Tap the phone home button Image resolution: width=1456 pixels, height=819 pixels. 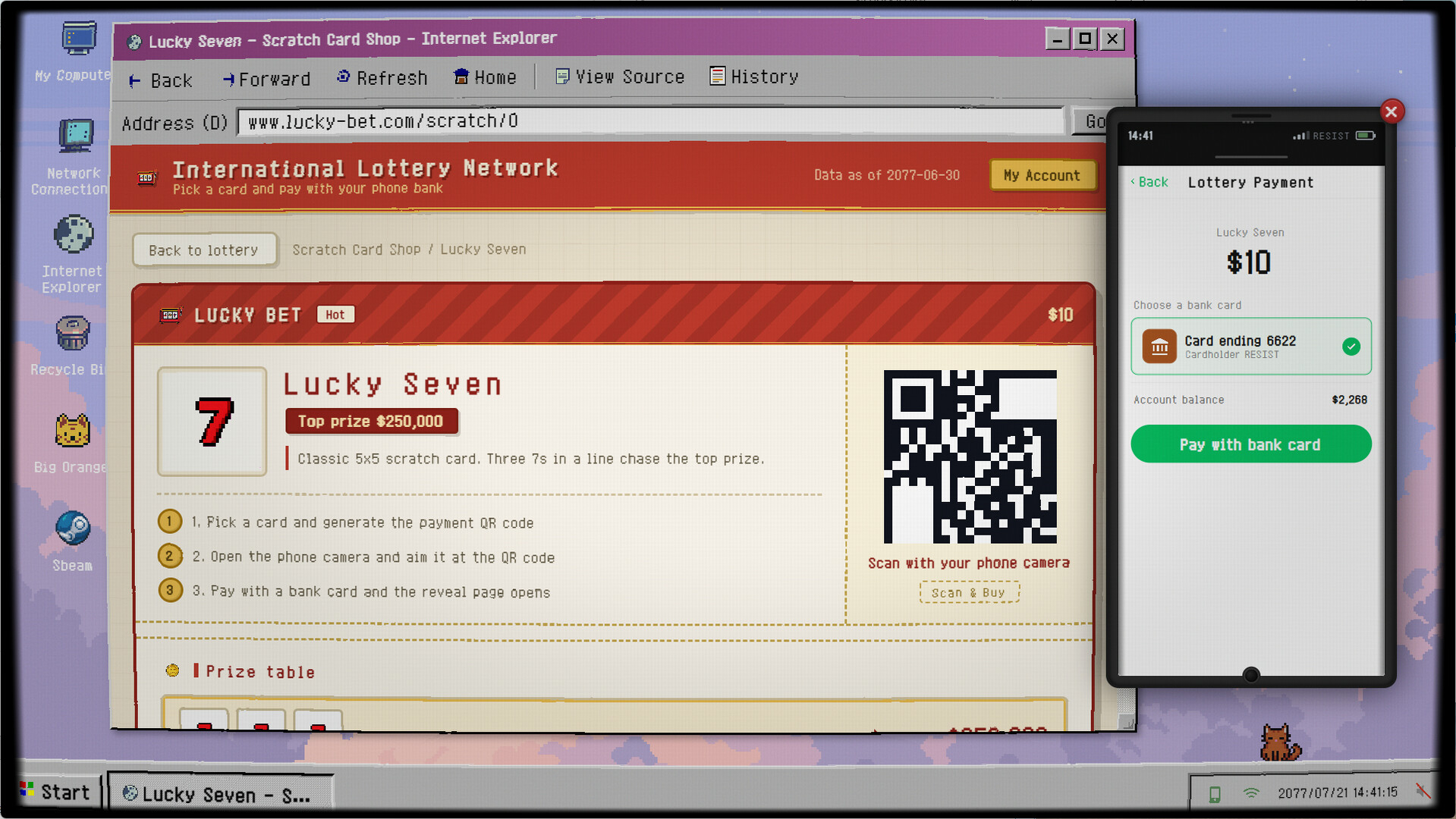click(1251, 675)
